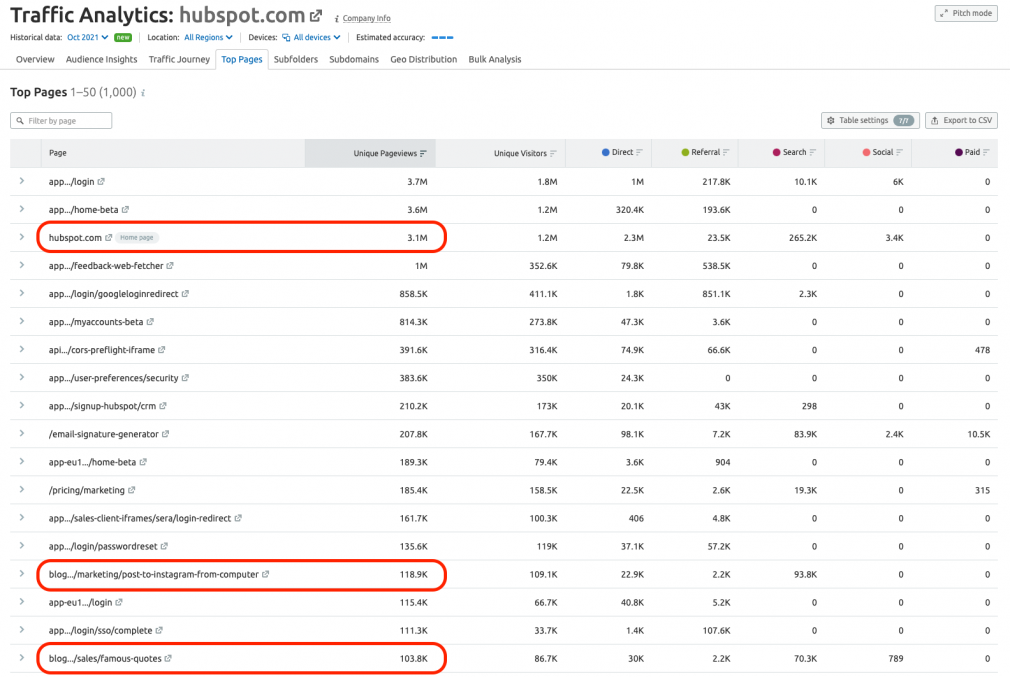Open external link icon for app-eu1.../home-beta

tap(143, 462)
